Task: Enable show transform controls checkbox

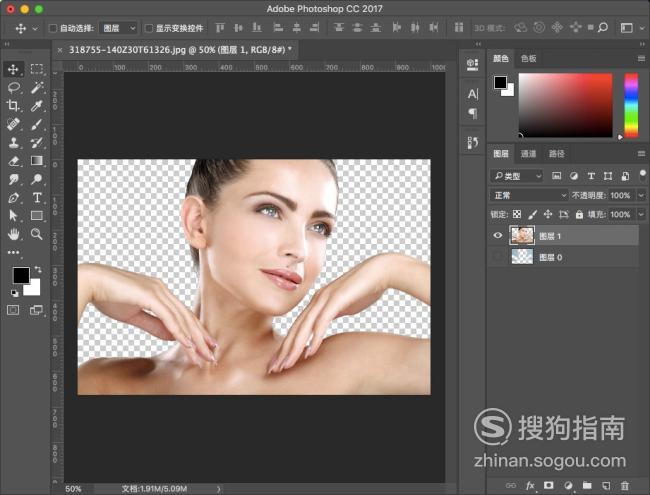Action: coord(148,28)
